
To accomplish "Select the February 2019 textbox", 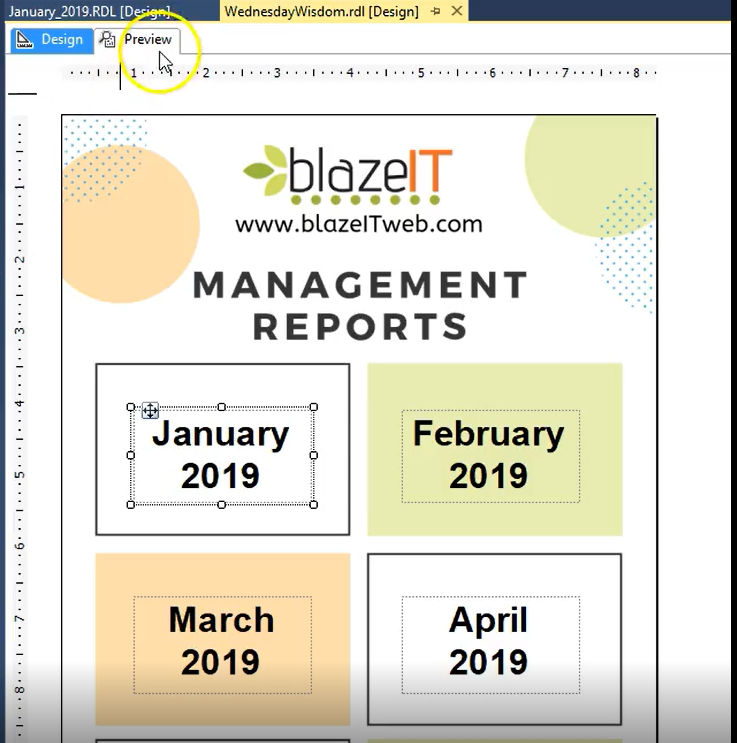I will [x=491, y=456].
